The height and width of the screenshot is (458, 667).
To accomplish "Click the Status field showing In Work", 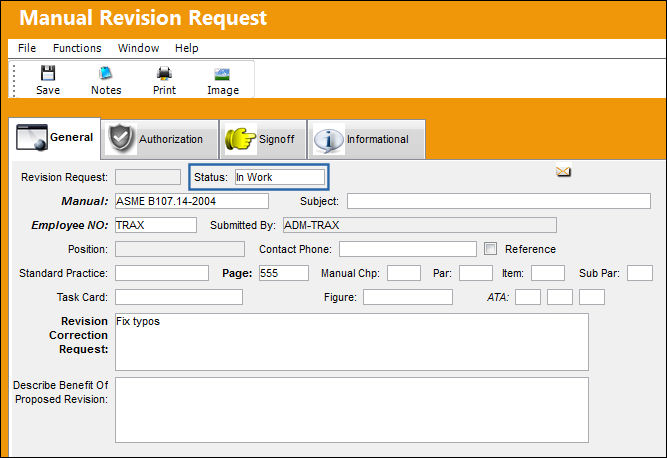I will [280, 177].
